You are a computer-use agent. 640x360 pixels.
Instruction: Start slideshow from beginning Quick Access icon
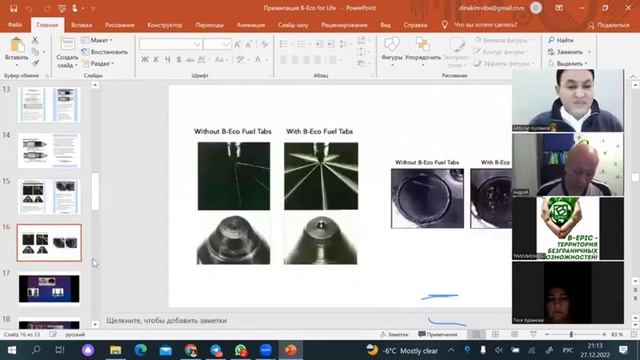(61, 8)
